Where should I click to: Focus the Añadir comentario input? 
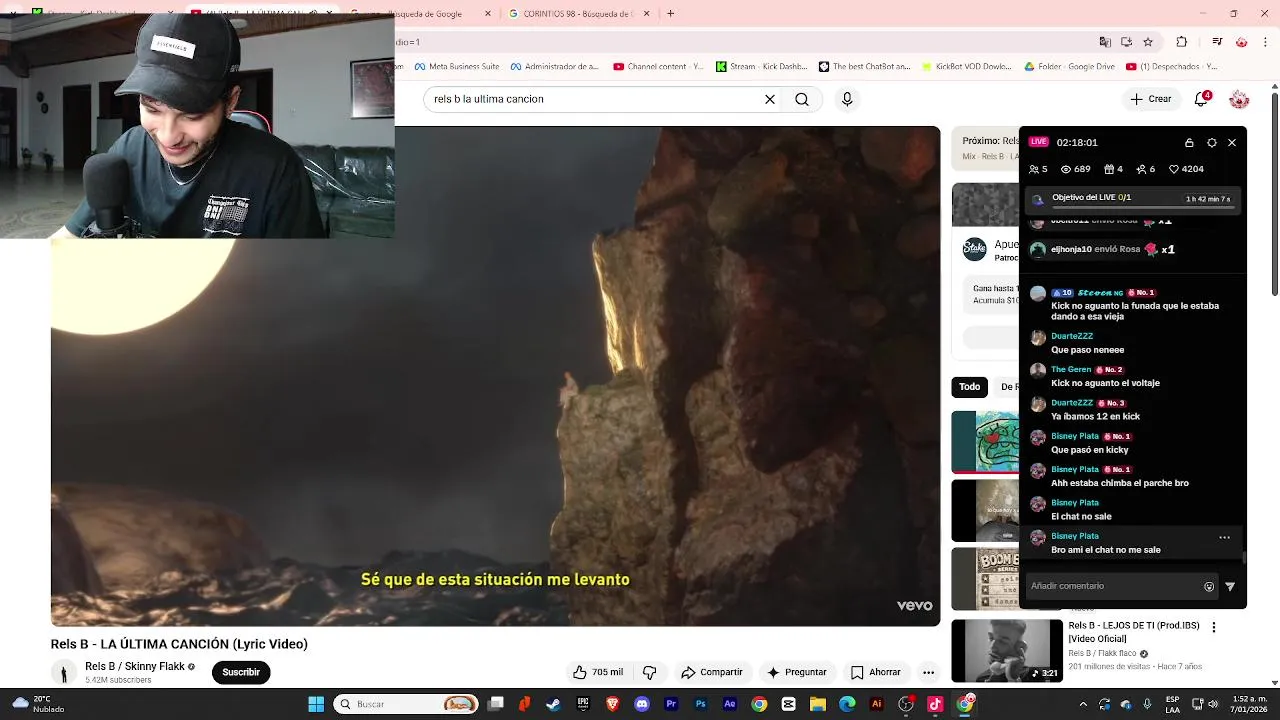1113,586
